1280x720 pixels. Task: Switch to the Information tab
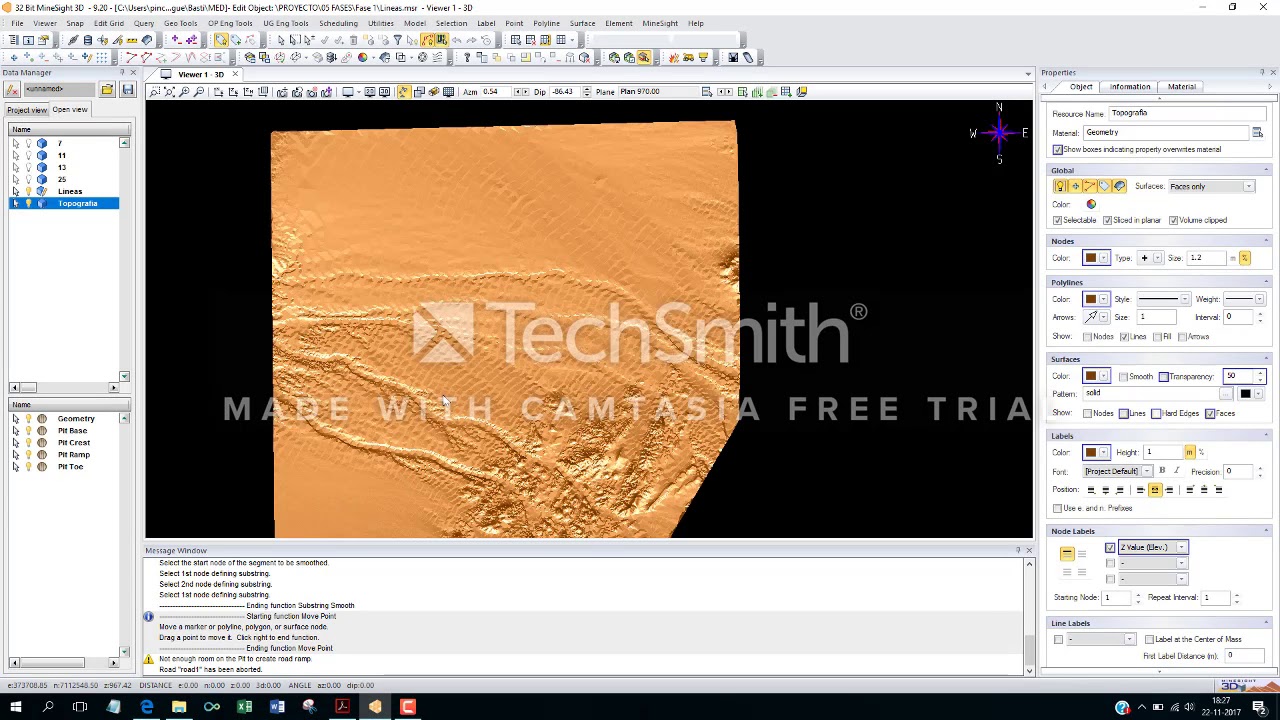[1130, 87]
